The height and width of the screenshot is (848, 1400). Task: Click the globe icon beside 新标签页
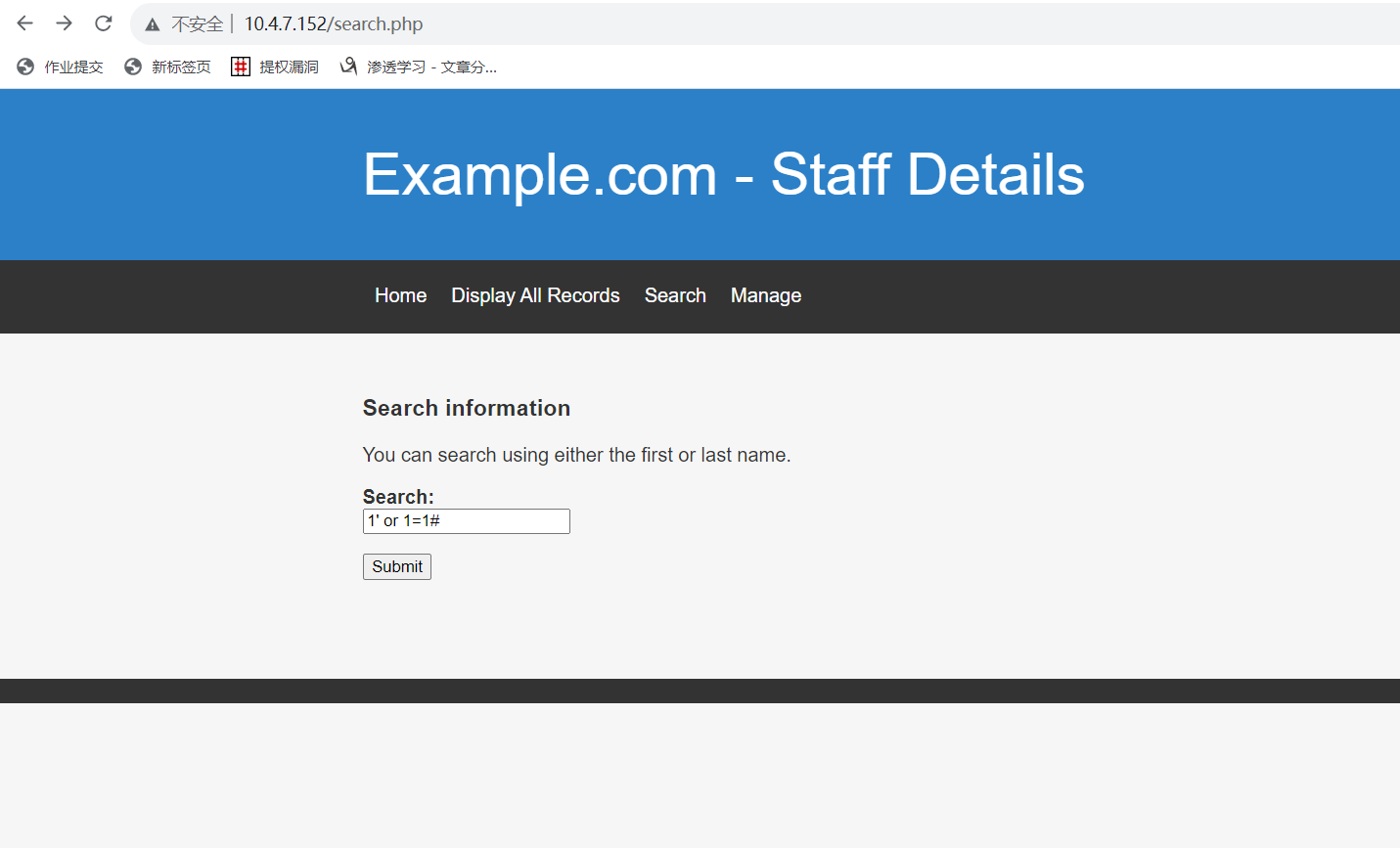tap(133, 67)
